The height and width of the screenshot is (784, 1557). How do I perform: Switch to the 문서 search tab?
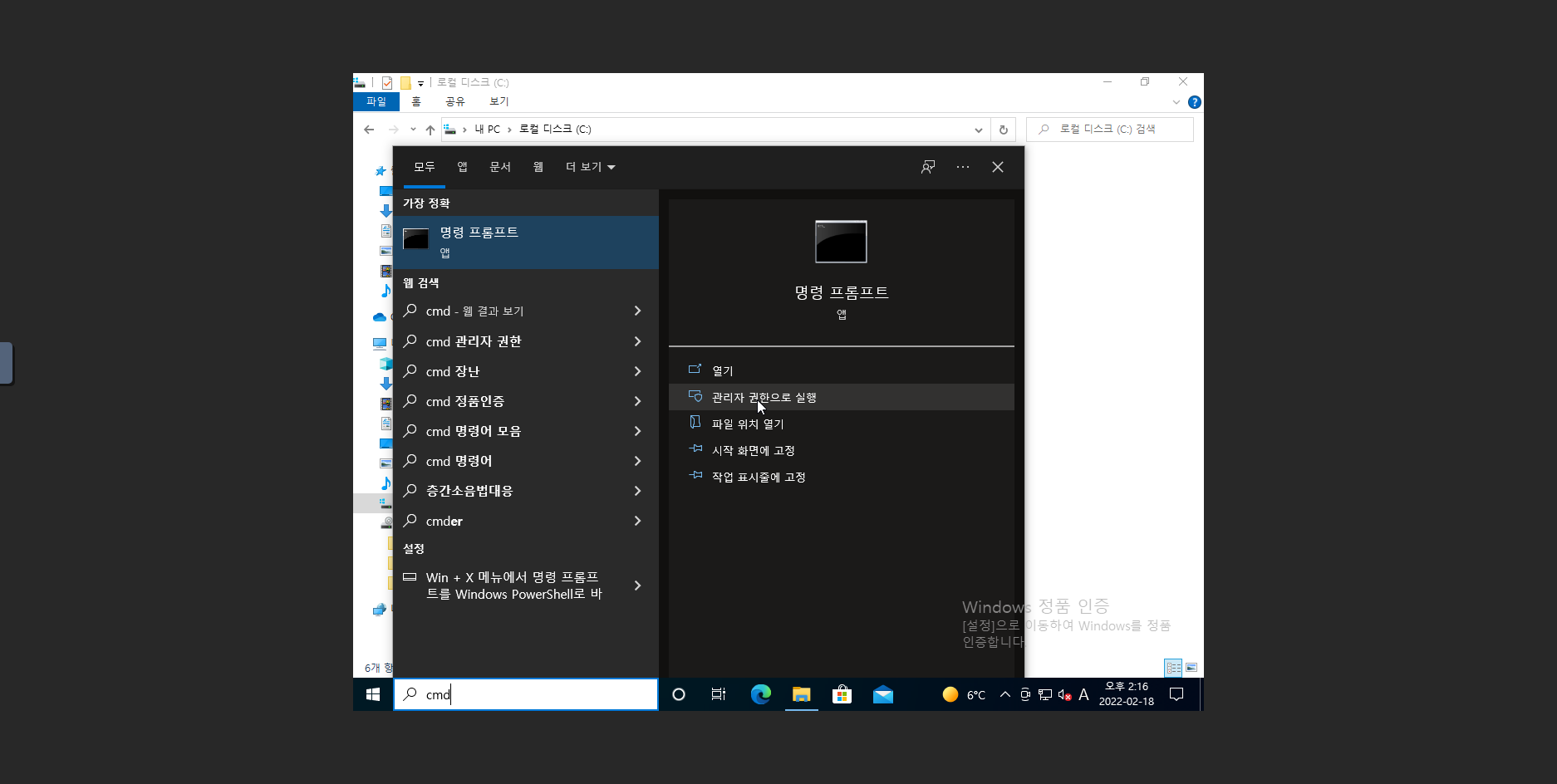[500, 167]
